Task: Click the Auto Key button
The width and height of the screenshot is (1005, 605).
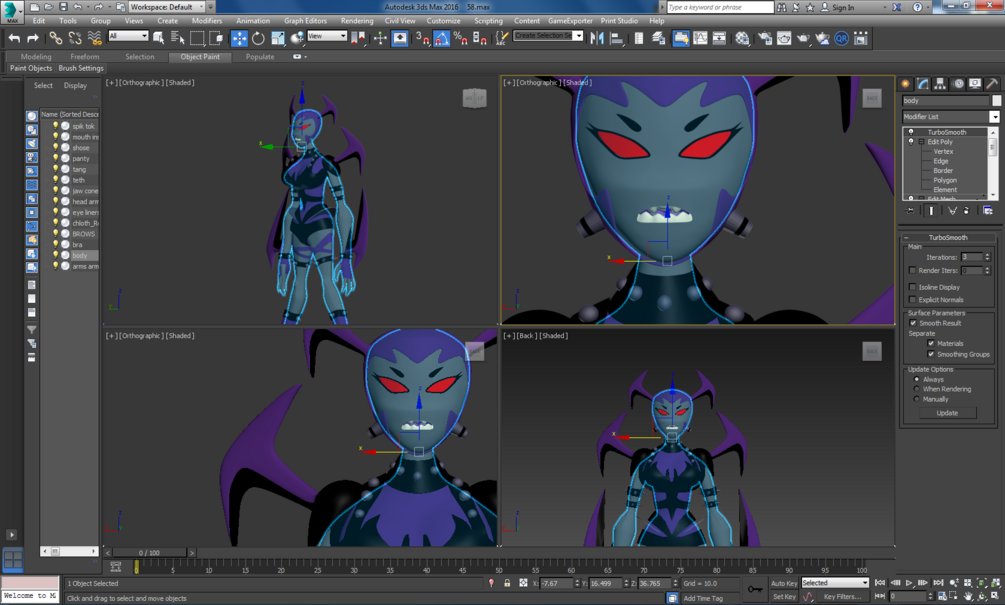Action: pyautogui.click(x=783, y=583)
